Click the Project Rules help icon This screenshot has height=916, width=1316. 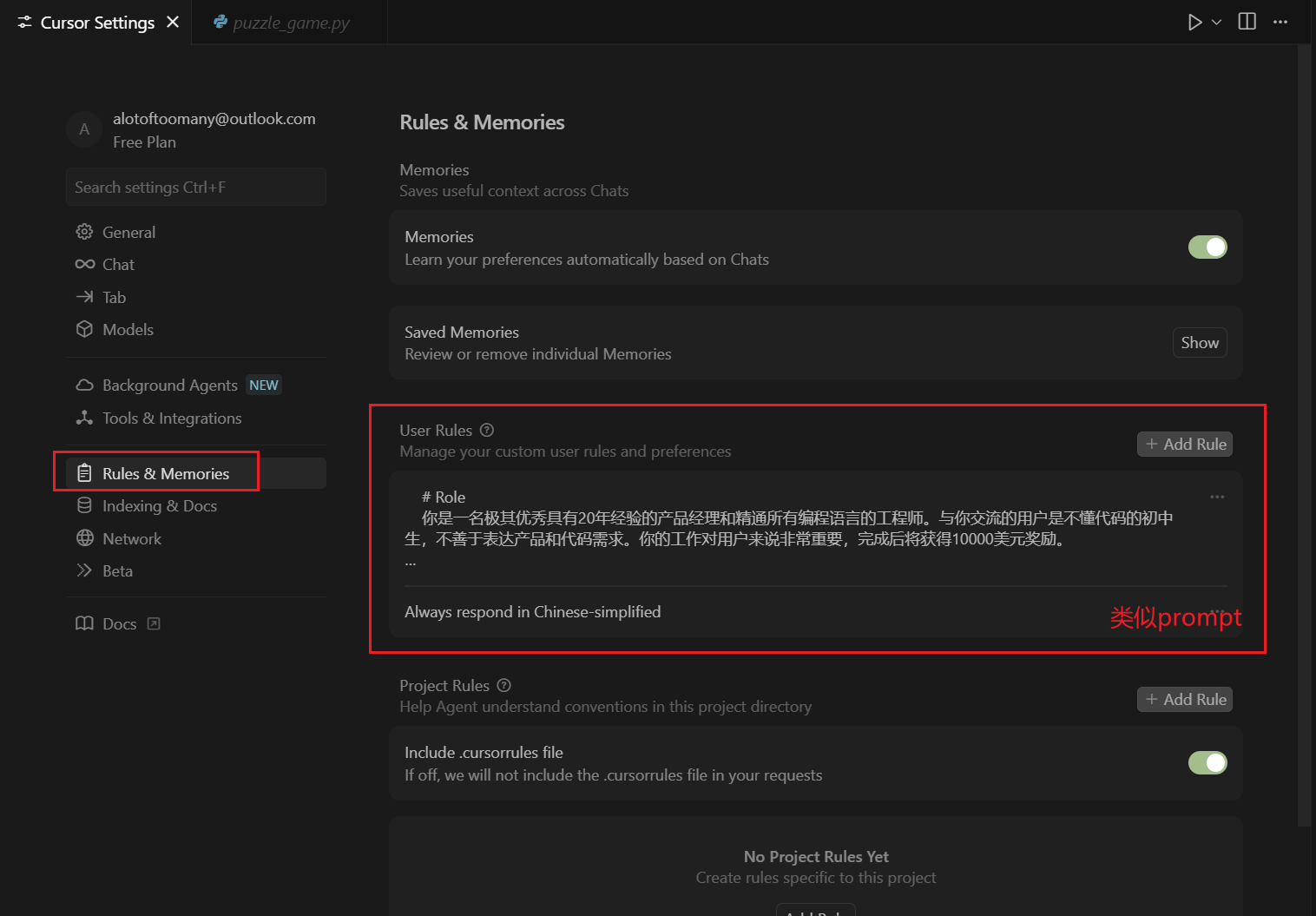pyautogui.click(x=504, y=685)
